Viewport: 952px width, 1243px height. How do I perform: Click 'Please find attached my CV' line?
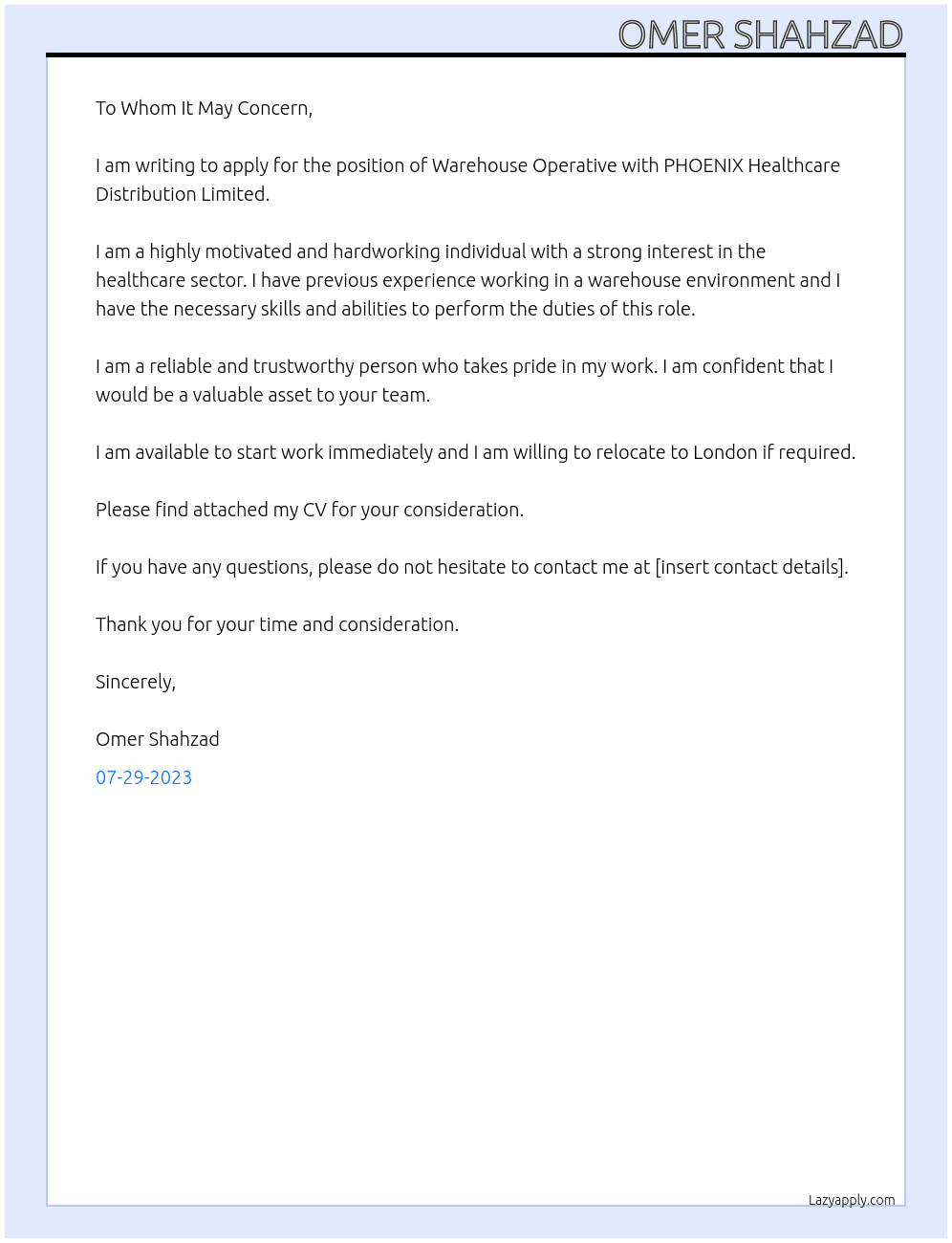(x=310, y=510)
